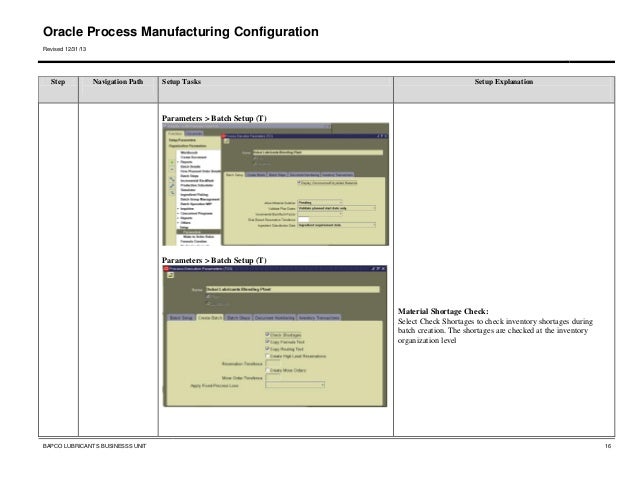Select the Inventory Transactions tab in the upper window
Viewport: 638px width, 493px height.
coord(337,175)
